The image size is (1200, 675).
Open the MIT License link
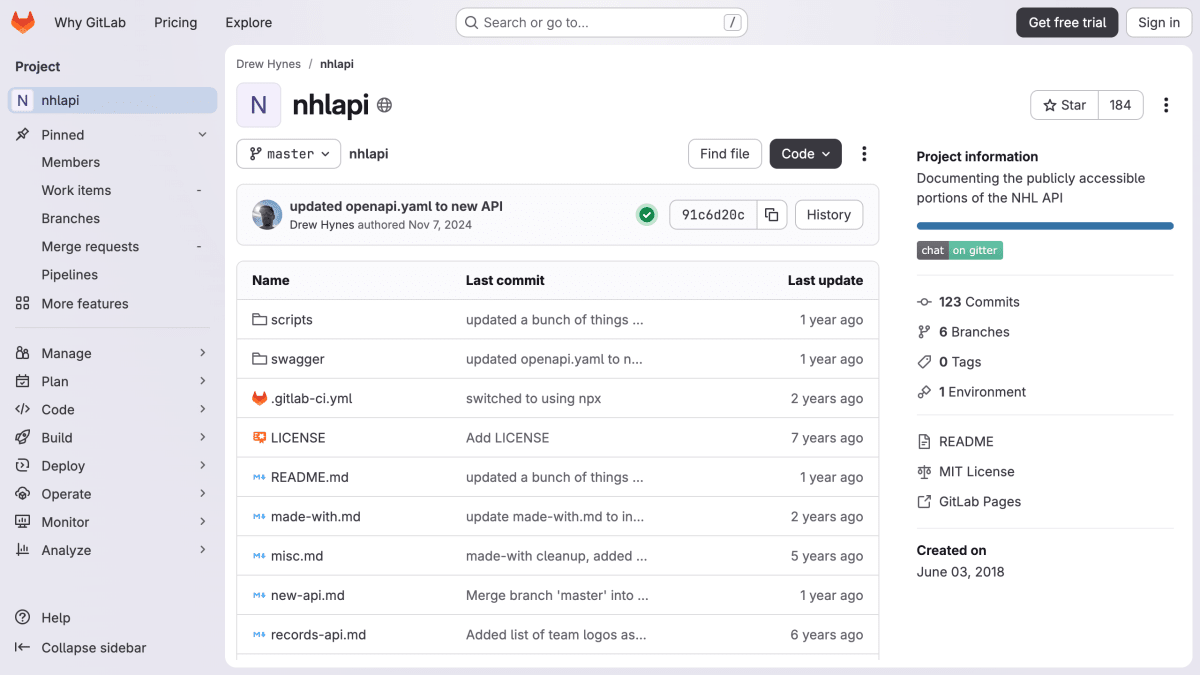[x=976, y=472]
